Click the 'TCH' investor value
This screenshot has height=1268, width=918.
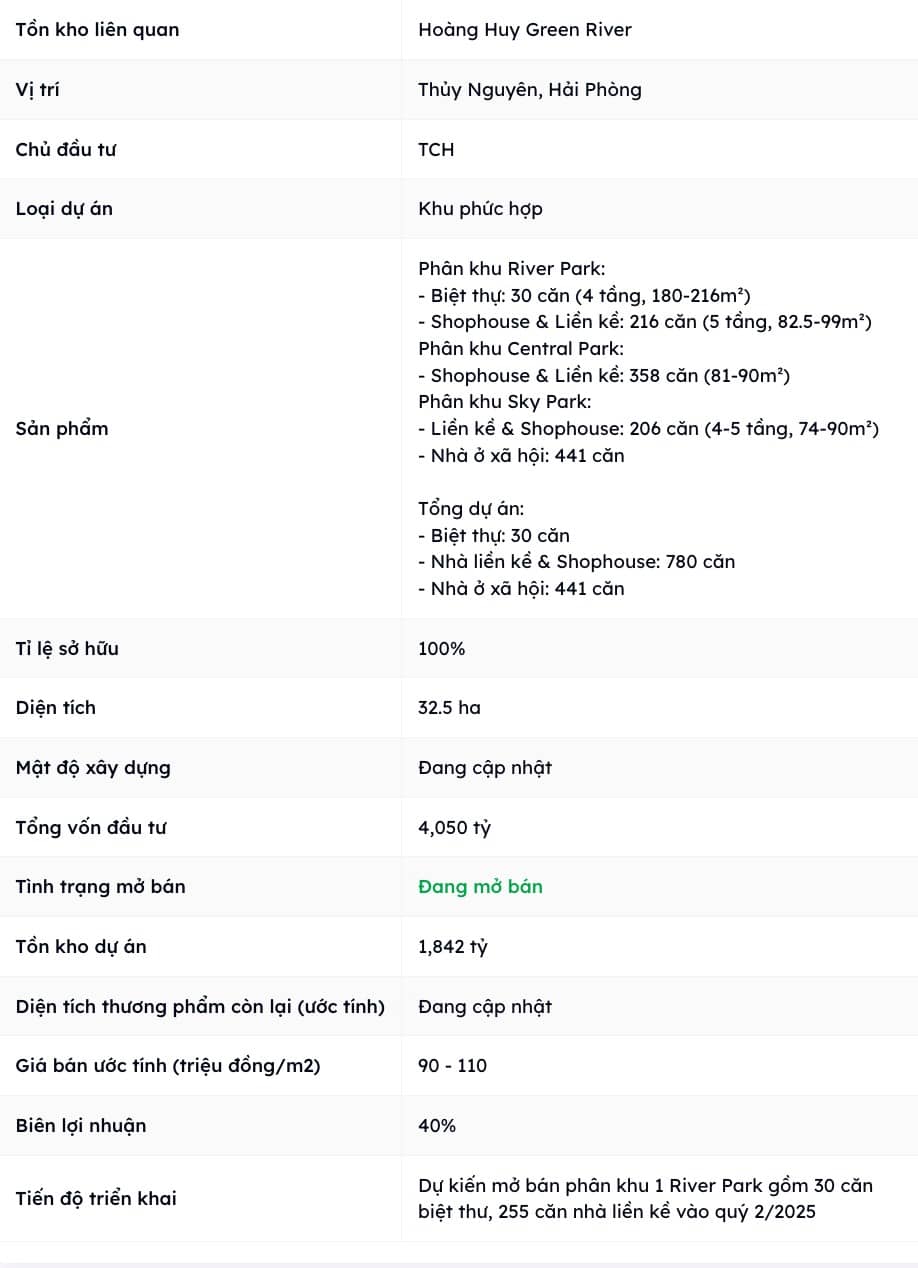tap(436, 150)
